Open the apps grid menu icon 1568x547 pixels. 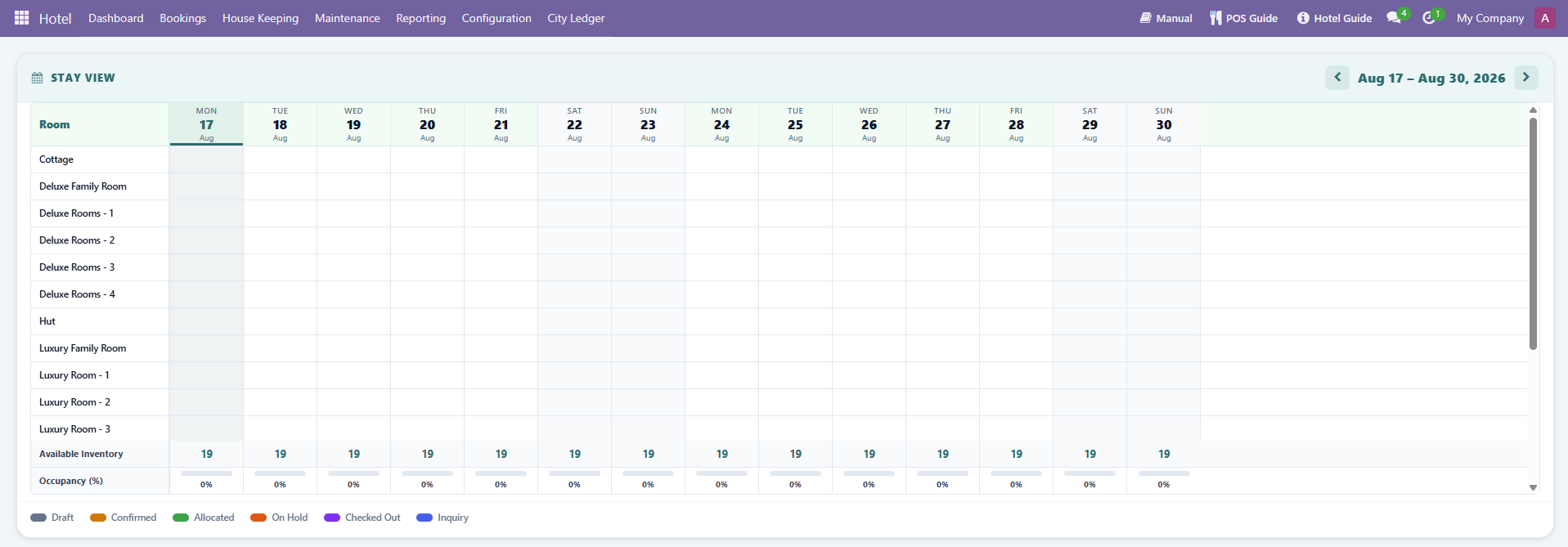(x=22, y=17)
